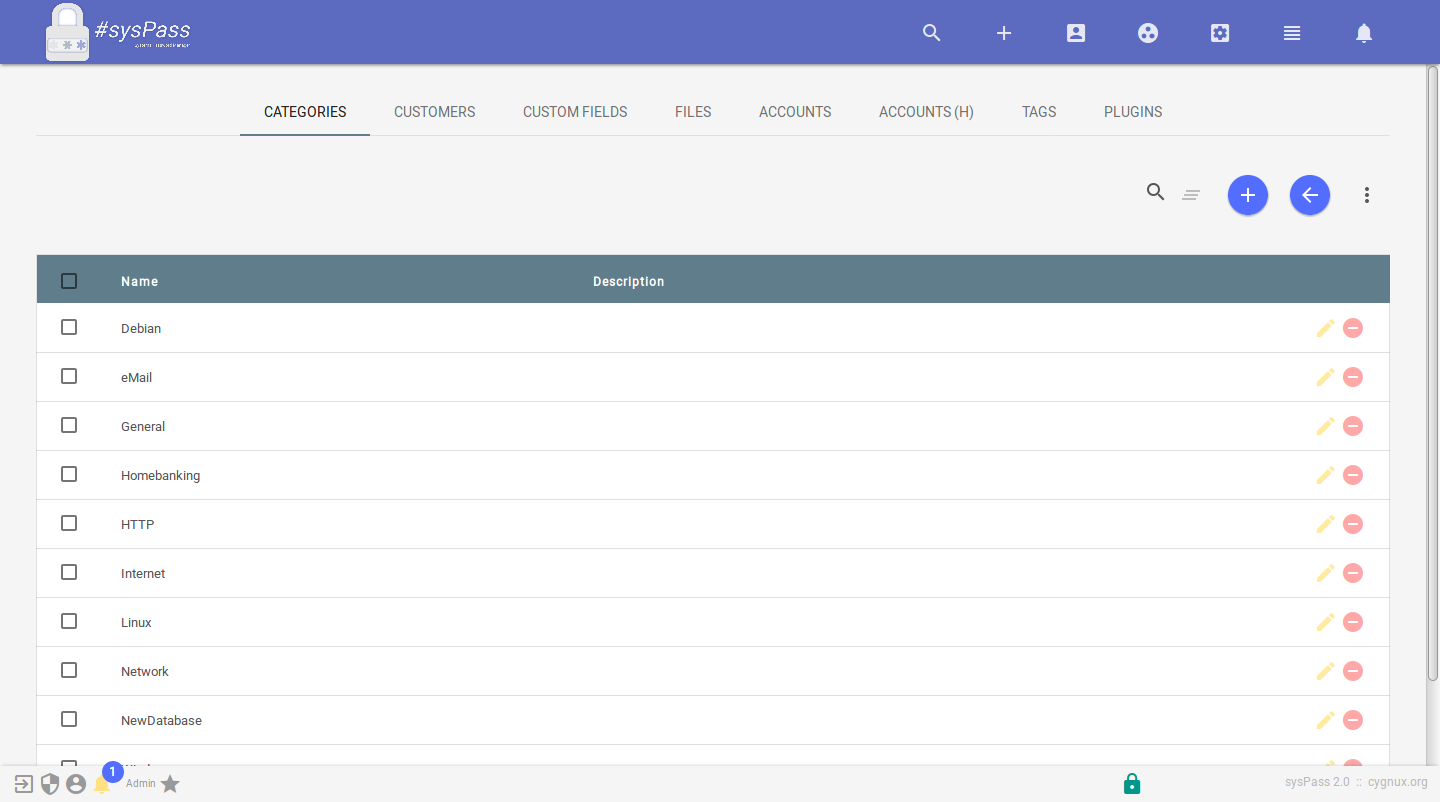This screenshot has height=802, width=1440.
Task: Click the blue add category button
Action: pyautogui.click(x=1248, y=195)
